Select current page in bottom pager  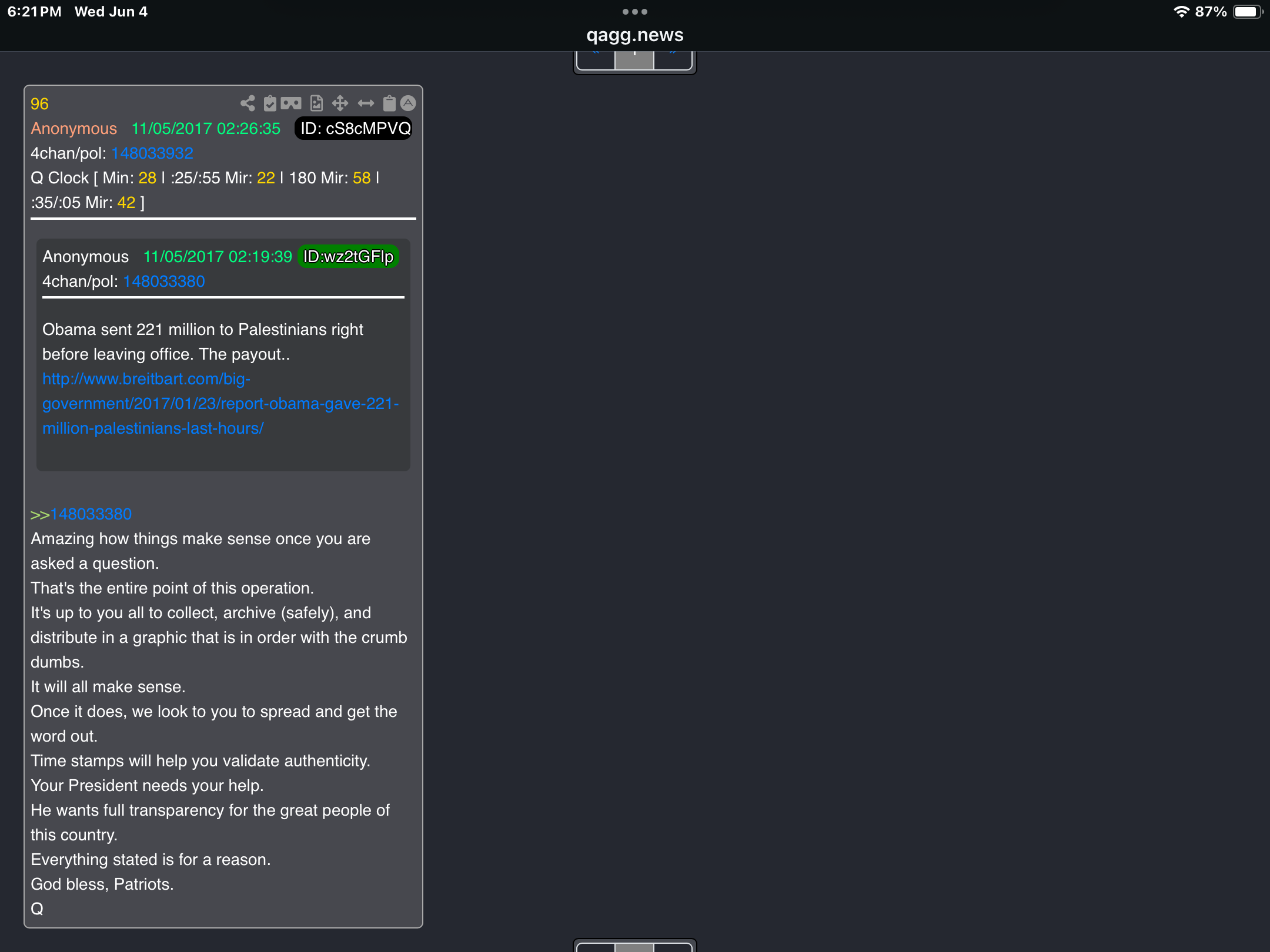tap(634, 947)
